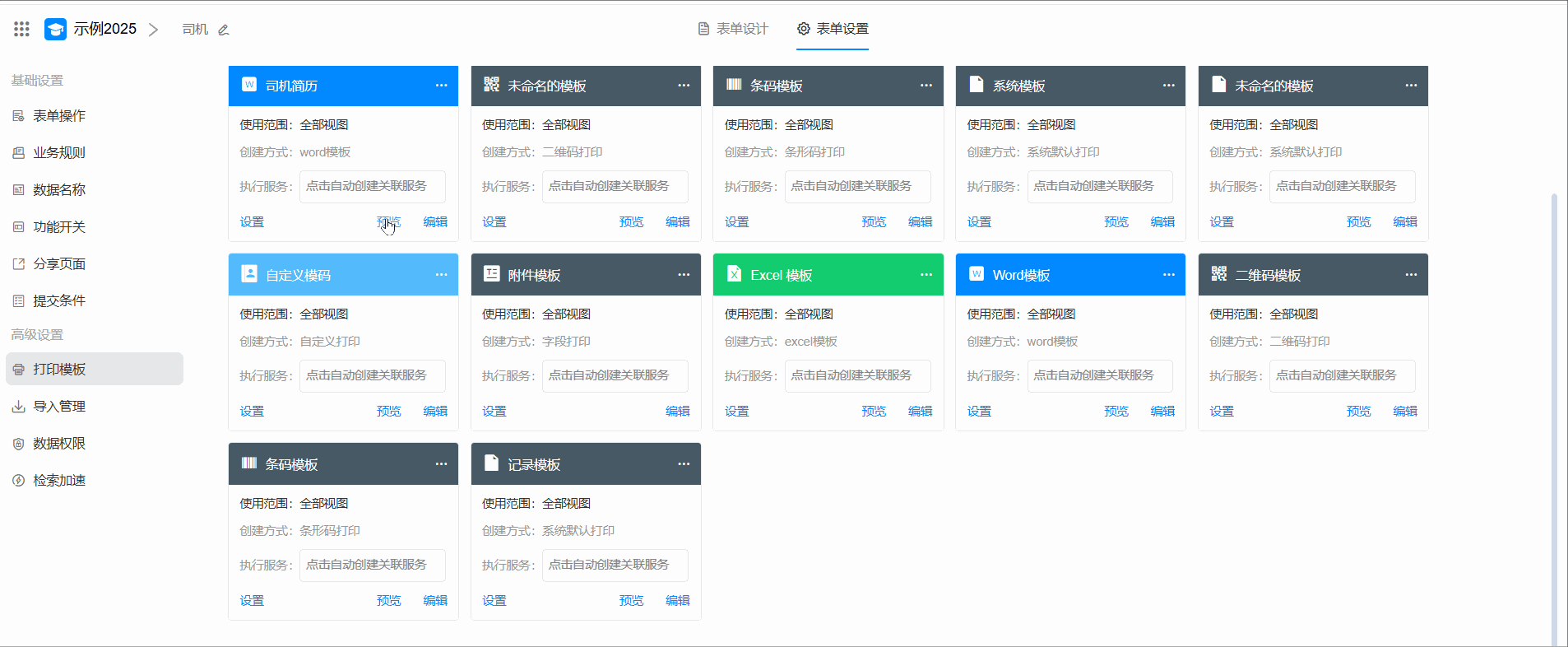Click the Excel icon on Excel模板 card
The image size is (1568, 647).
tap(734, 274)
